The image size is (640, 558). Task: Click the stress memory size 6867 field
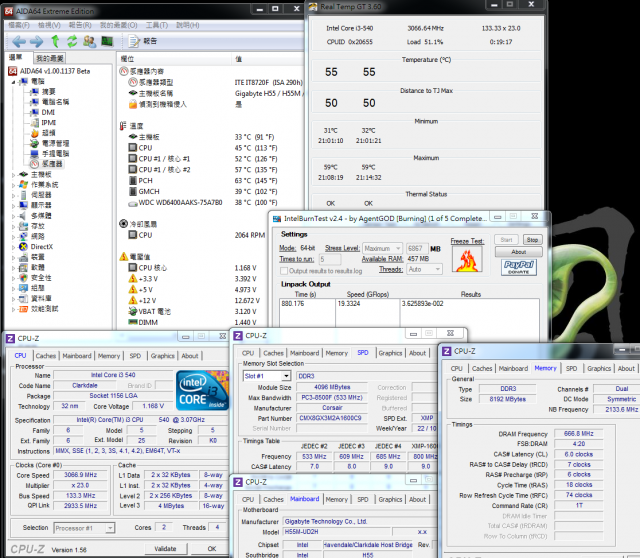click(x=416, y=248)
